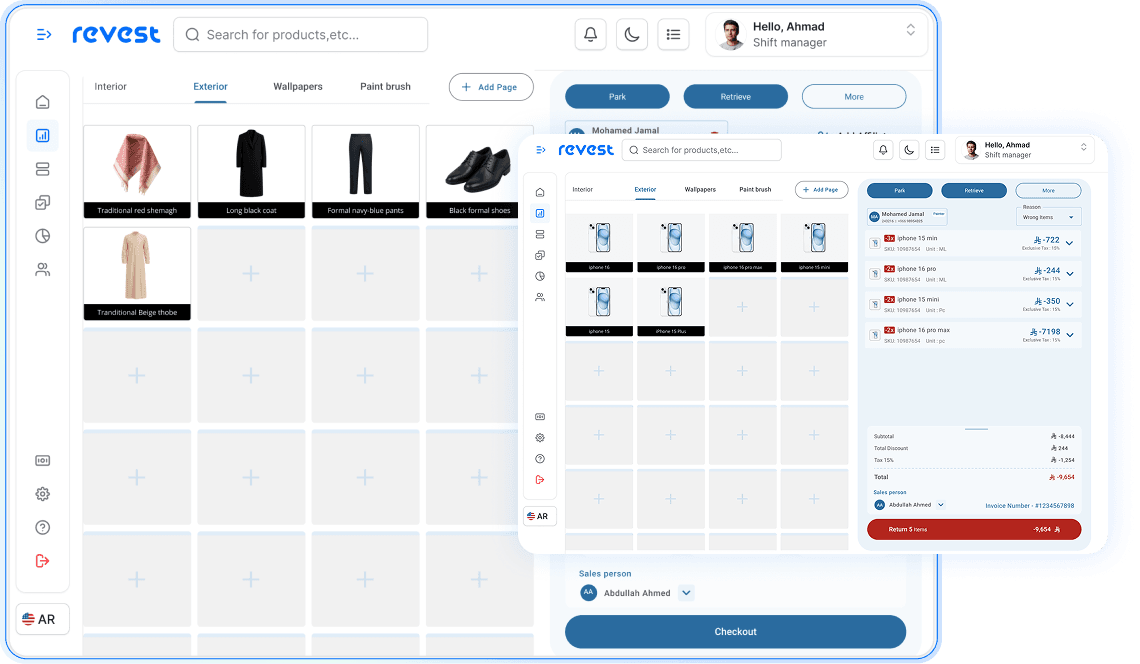Image resolution: width=1140 pixels, height=664 pixels.
Task: Click the red logout icon in the large window's sidebar
Action: (x=42, y=561)
